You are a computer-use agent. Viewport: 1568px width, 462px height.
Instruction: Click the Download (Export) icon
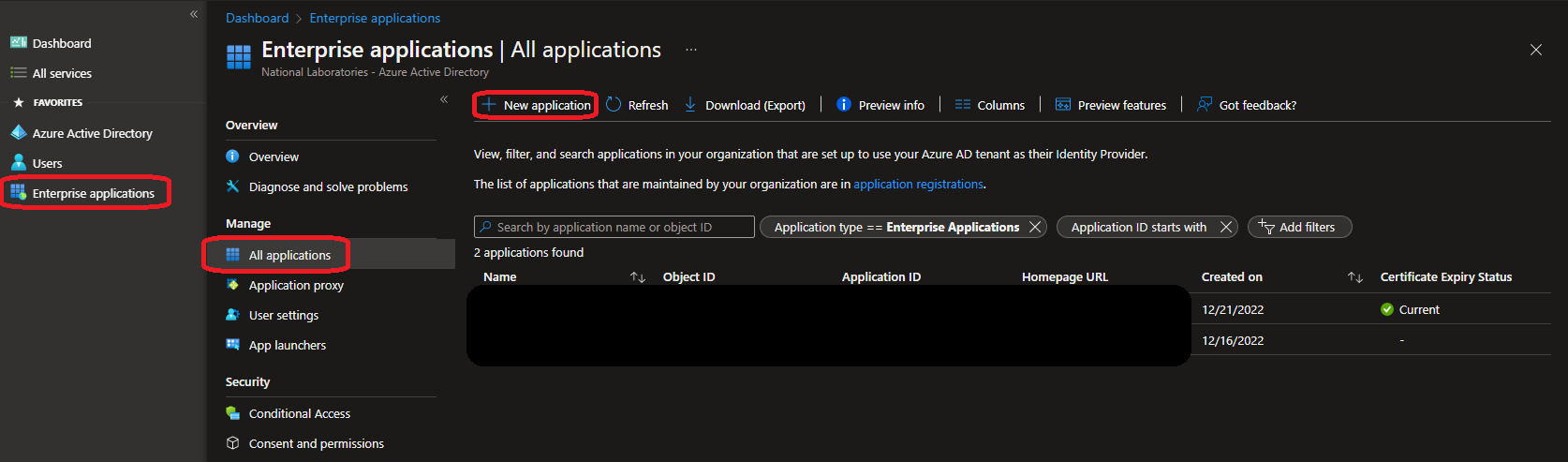690,105
